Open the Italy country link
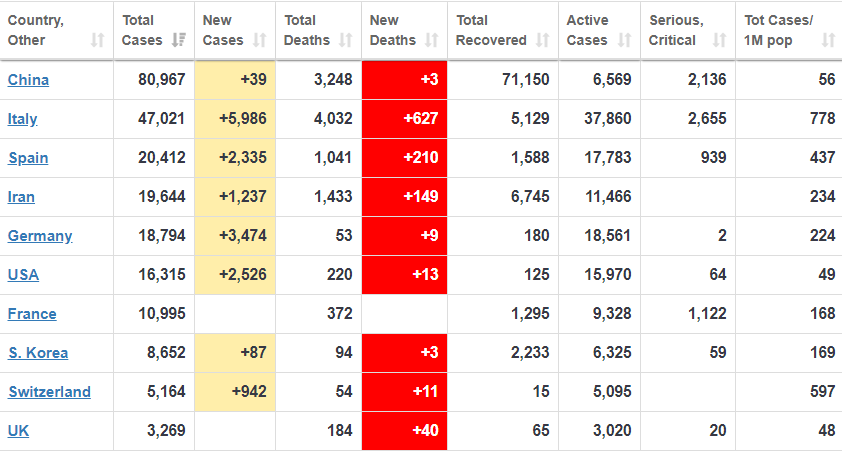842x451 pixels. click(x=23, y=119)
